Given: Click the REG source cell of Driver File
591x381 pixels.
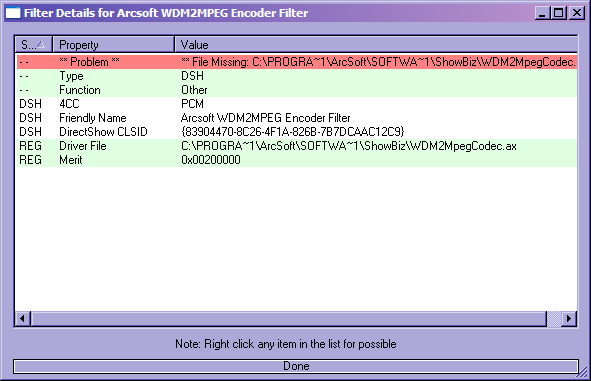Looking at the screenshot, I should pyautogui.click(x=31, y=146).
